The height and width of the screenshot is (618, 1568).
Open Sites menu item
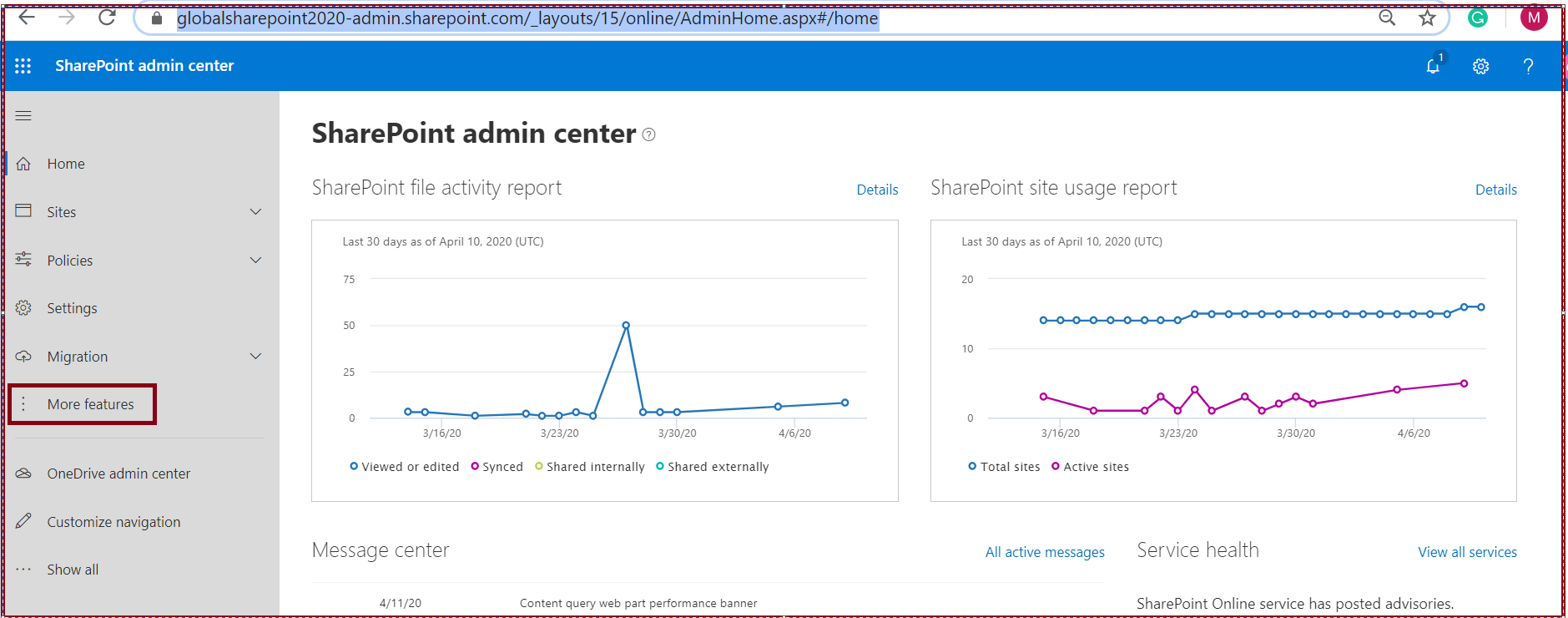tap(62, 212)
